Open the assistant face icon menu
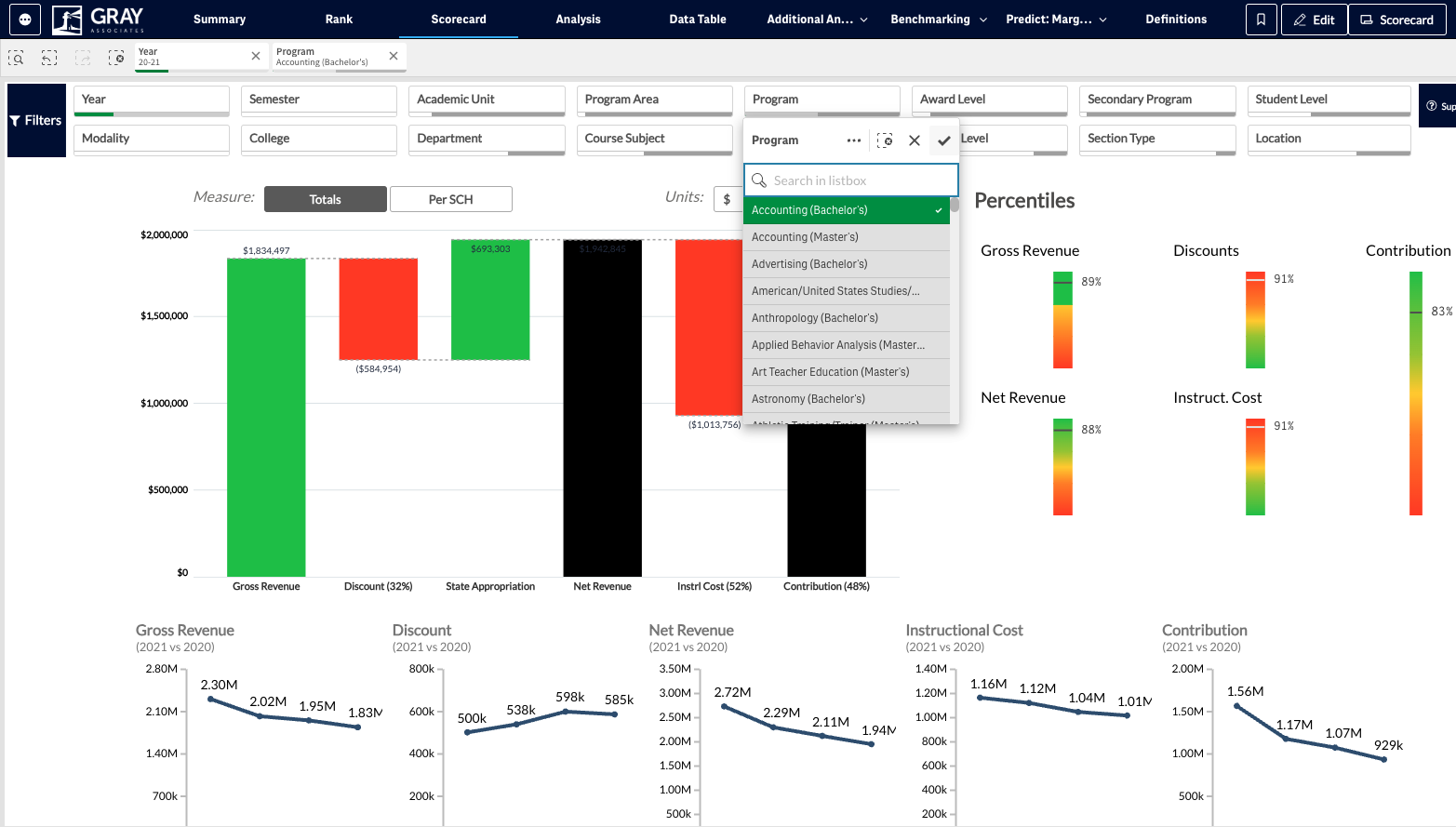This screenshot has width=1456, height=827. pos(25,20)
